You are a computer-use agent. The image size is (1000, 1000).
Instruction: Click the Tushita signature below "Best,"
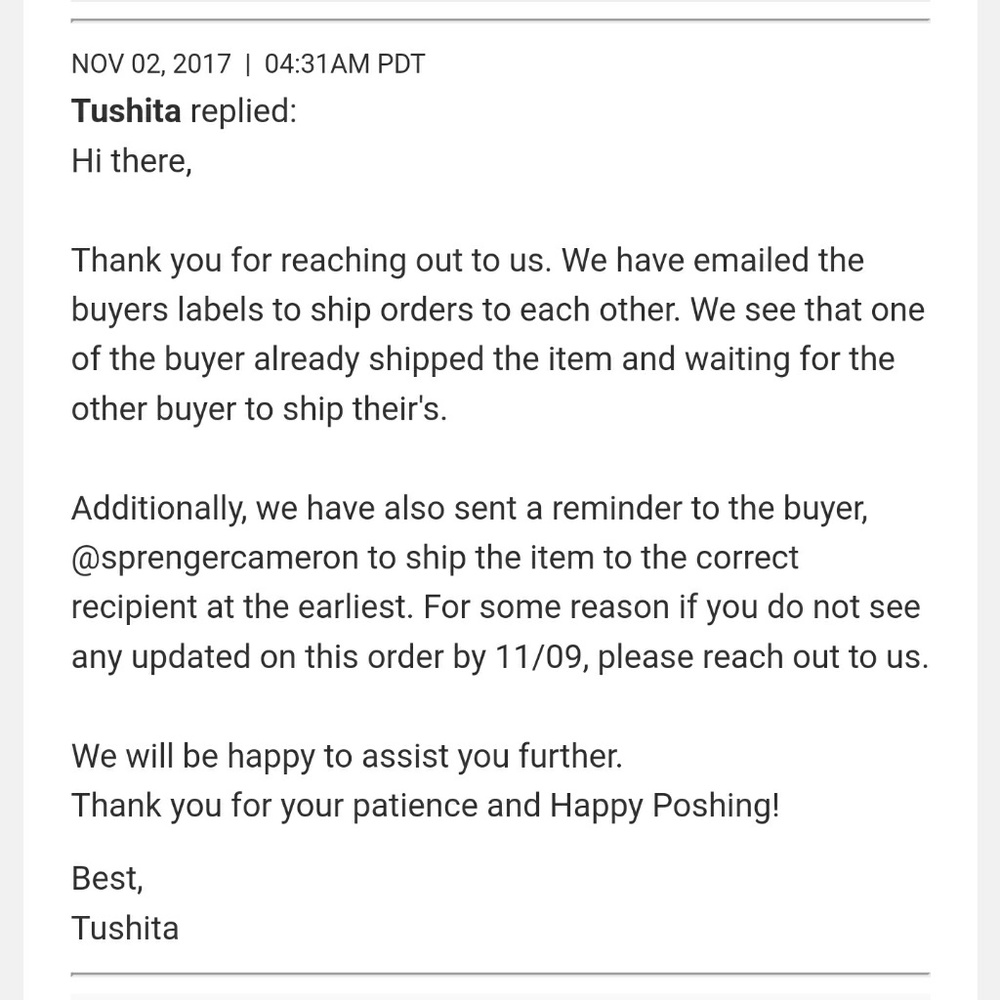(125, 927)
